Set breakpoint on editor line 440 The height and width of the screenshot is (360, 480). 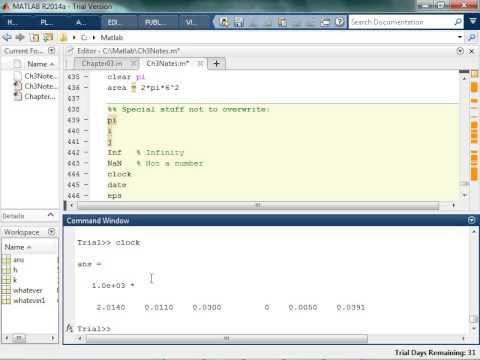(86, 131)
